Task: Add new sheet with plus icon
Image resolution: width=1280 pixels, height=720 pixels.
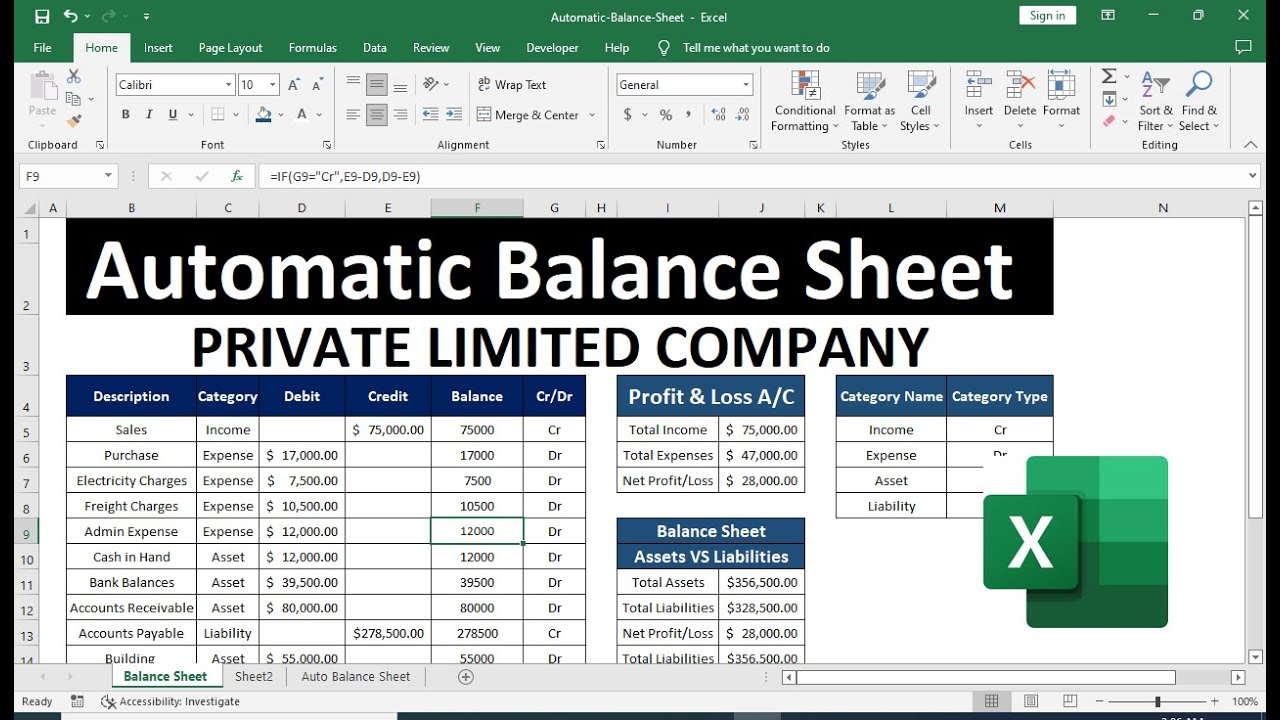Action: (465, 677)
